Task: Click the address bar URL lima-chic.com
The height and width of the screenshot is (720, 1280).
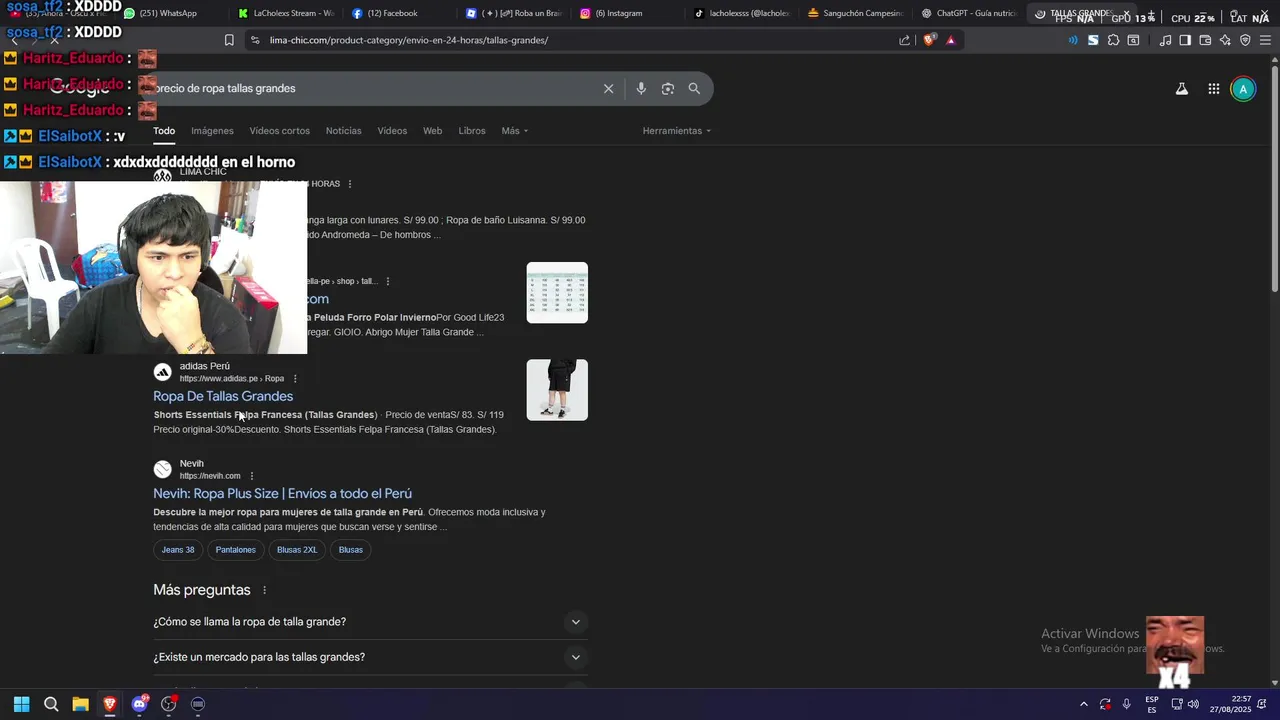Action: coord(409,40)
